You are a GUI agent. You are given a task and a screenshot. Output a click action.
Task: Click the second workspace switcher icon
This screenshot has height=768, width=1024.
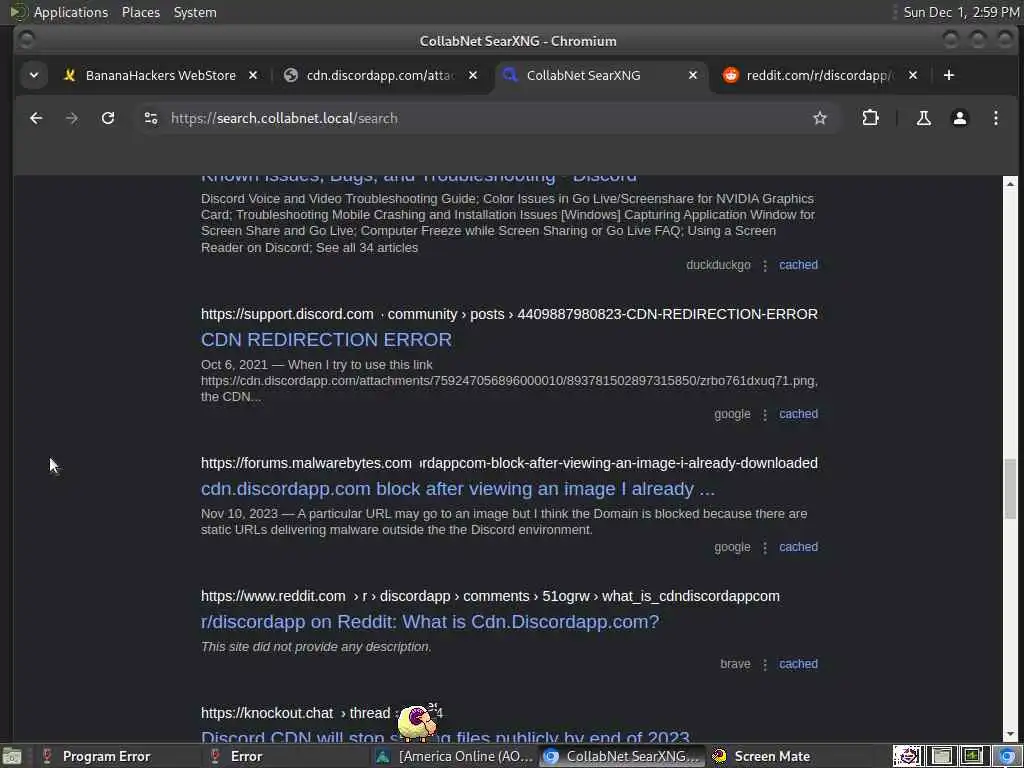pyautogui.click(x=941, y=756)
